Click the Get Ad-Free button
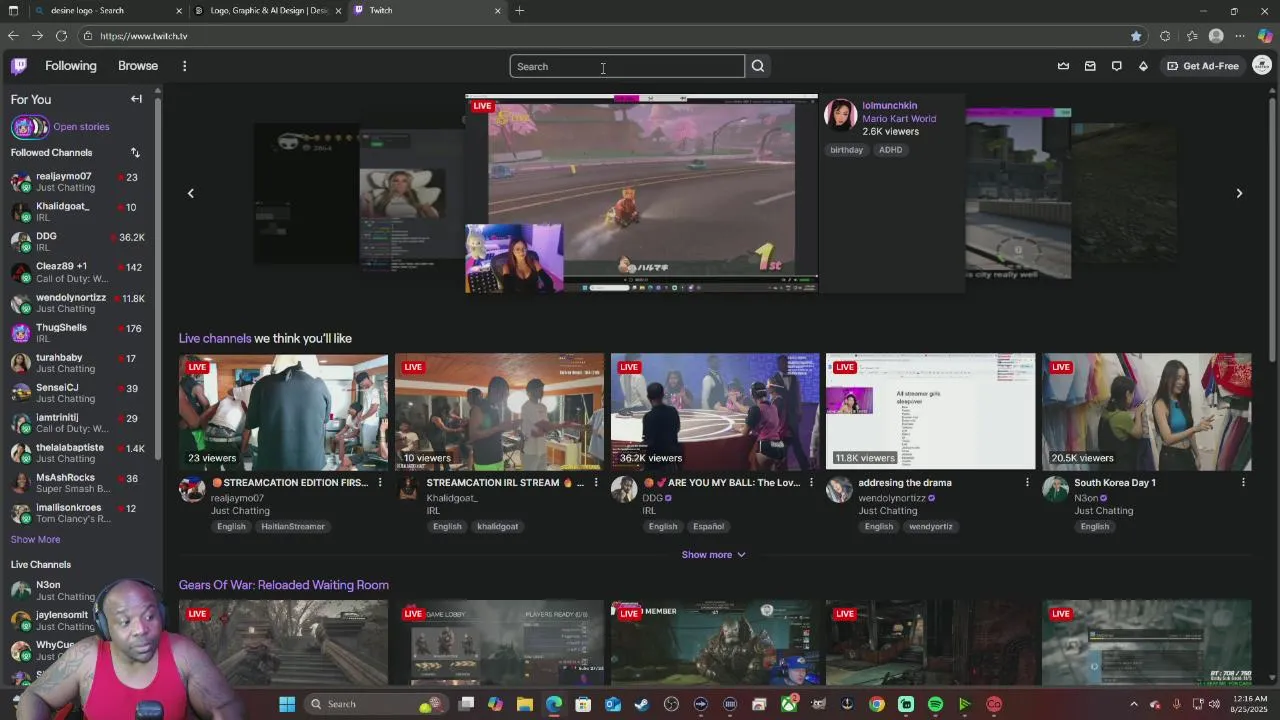The height and width of the screenshot is (720, 1280). pos(1202,66)
